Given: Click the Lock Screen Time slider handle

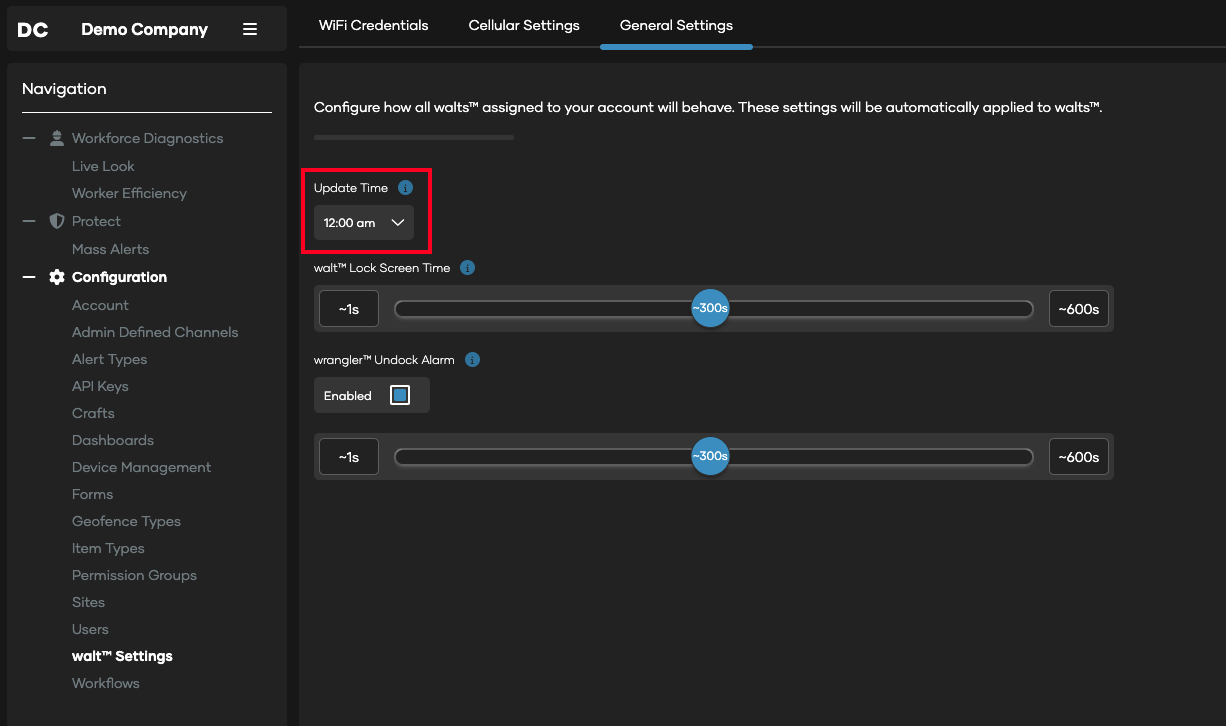Looking at the screenshot, I should (x=710, y=308).
